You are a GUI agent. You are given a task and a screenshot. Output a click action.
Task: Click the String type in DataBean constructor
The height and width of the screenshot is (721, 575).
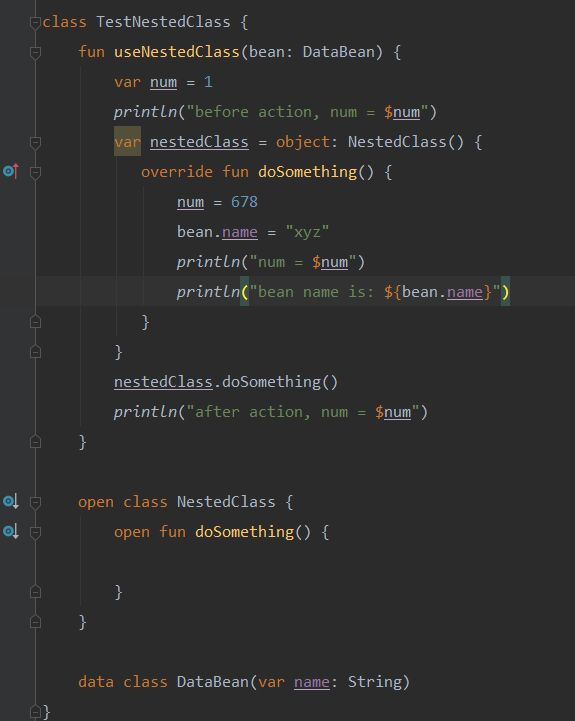(x=374, y=681)
